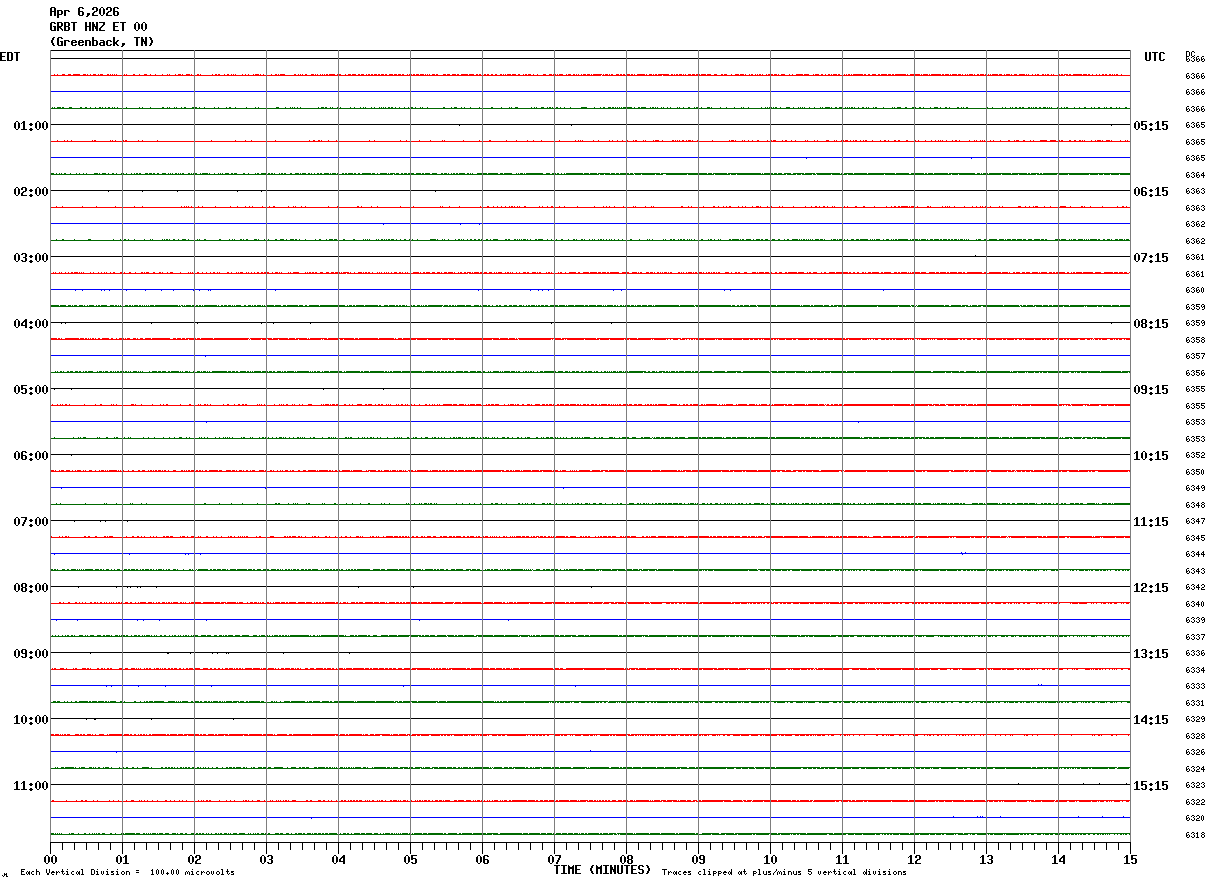This screenshot has width=1210, height=886.
Task: Select minute tick label '08' on time axis
Action: [x=626, y=859]
